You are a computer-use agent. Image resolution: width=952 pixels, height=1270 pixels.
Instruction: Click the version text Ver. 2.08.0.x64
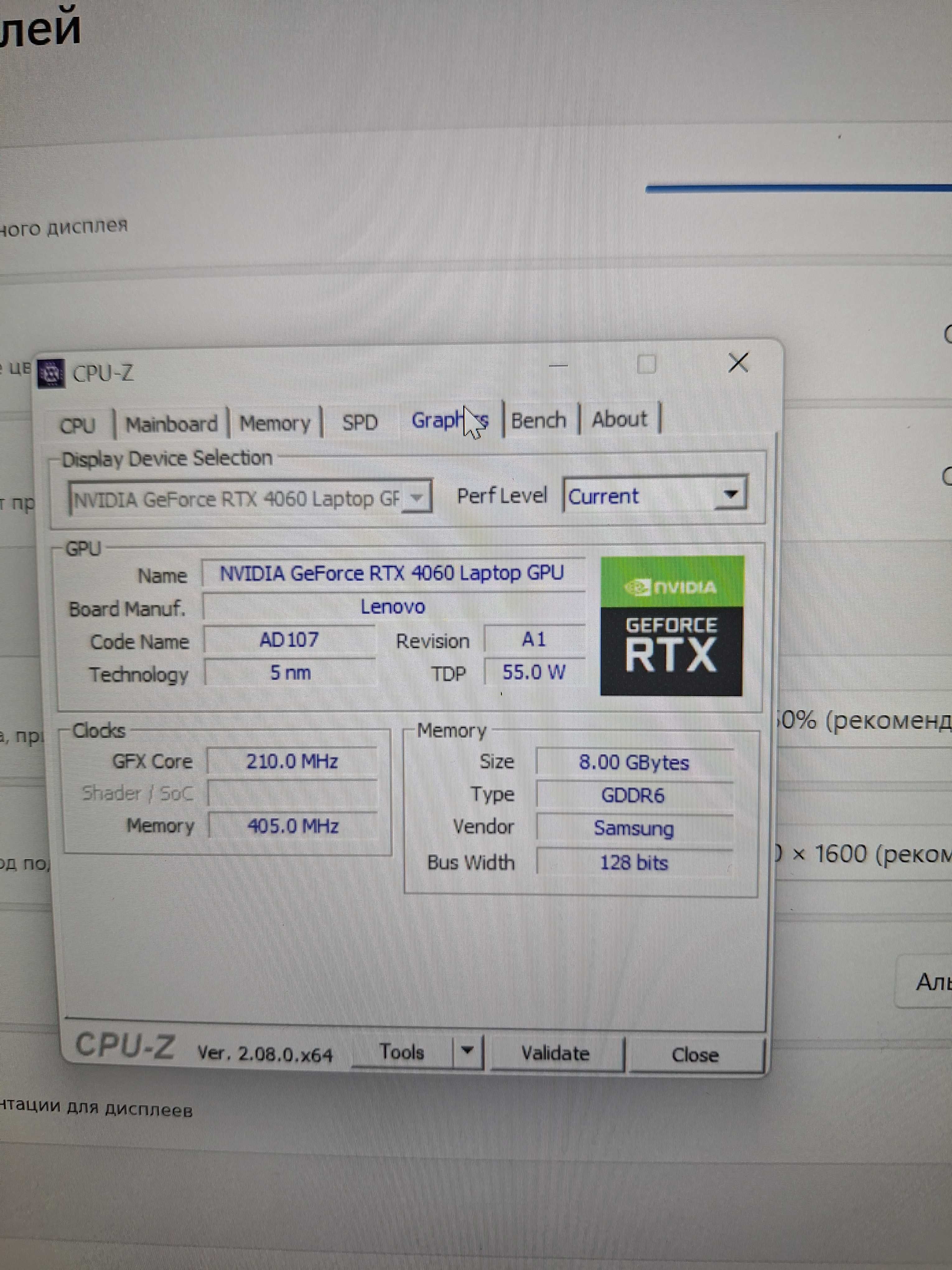[265, 1054]
